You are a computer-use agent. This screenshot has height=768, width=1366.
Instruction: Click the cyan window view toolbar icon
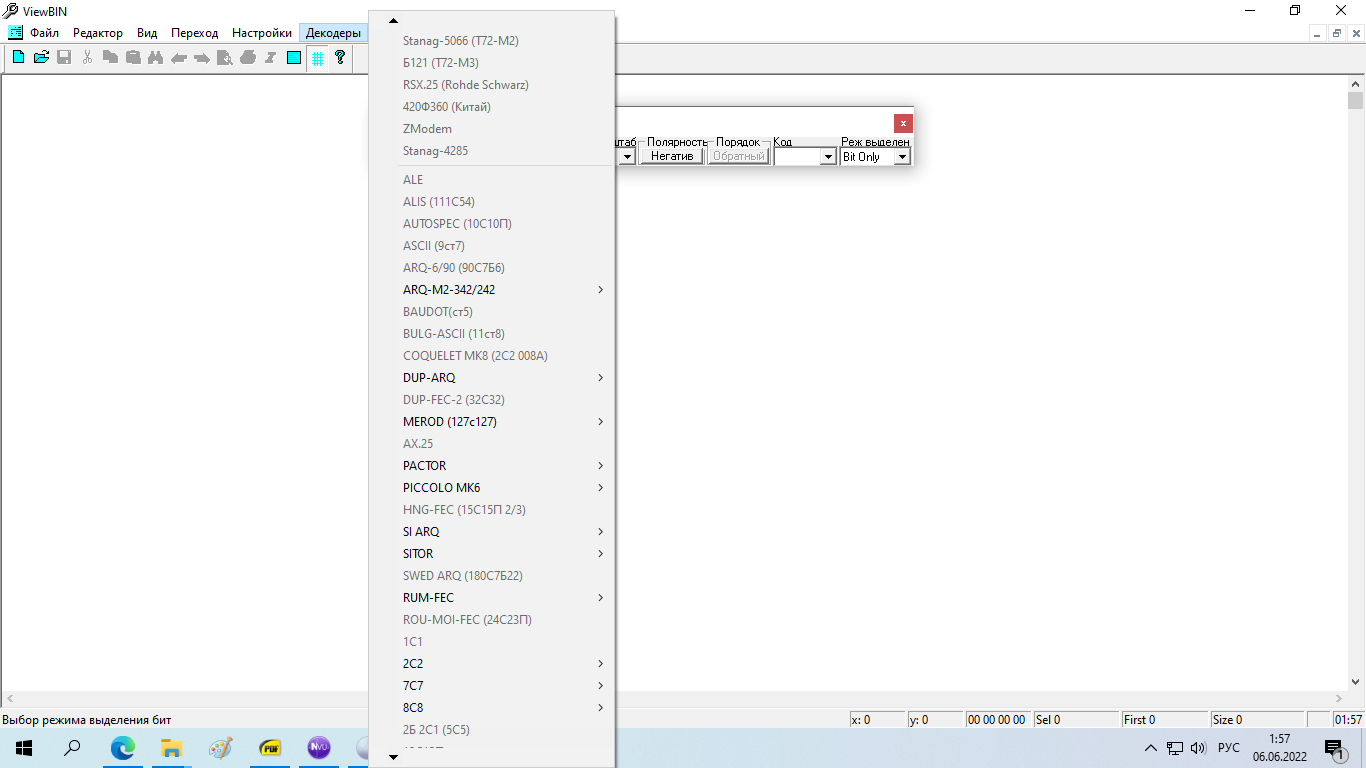[x=294, y=58]
